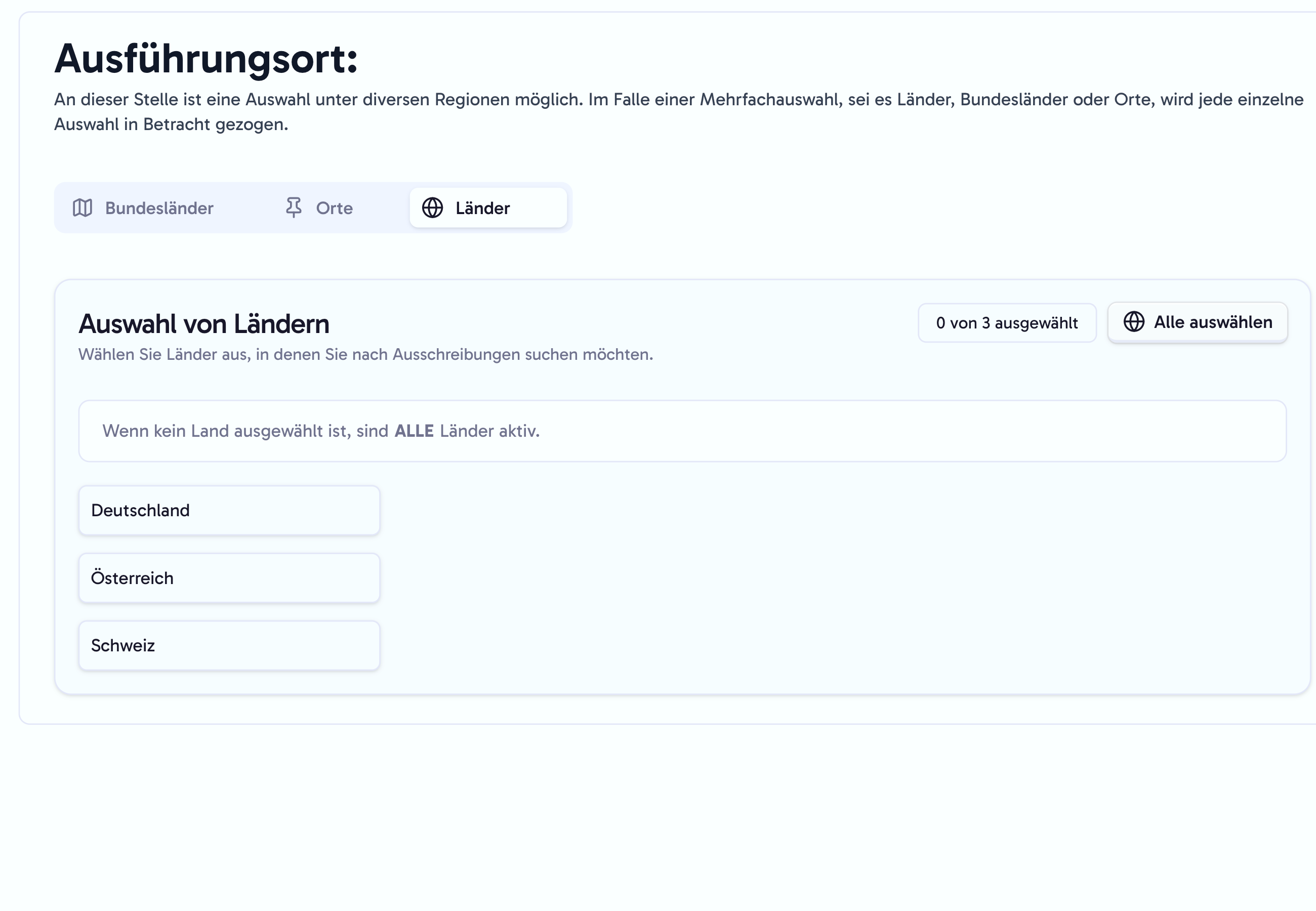
Task: Click the Deutschland label text
Action: (140, 510)
